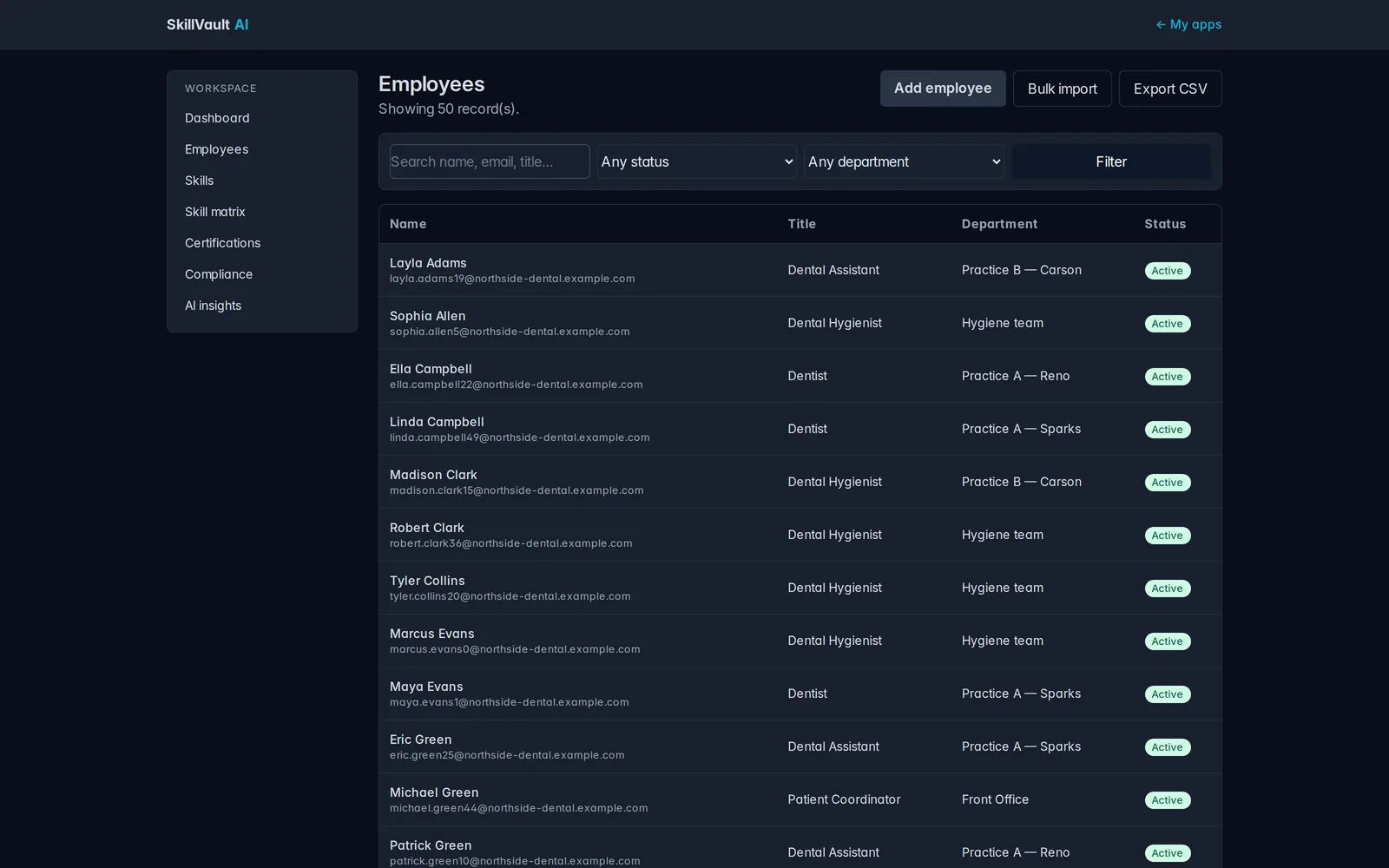
Task: Select the Madison Clark name
Action: click(433, 475)
